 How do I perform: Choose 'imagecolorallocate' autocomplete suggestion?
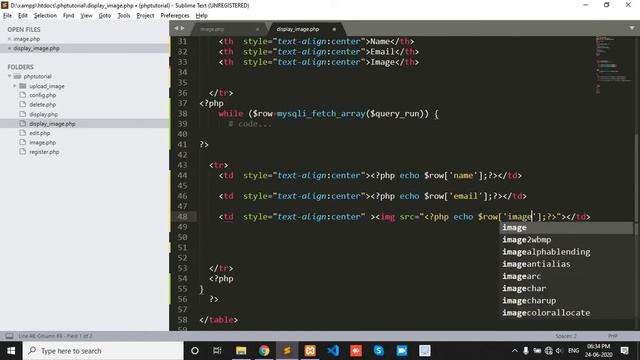pyautogui.click(x=567, y=313)
